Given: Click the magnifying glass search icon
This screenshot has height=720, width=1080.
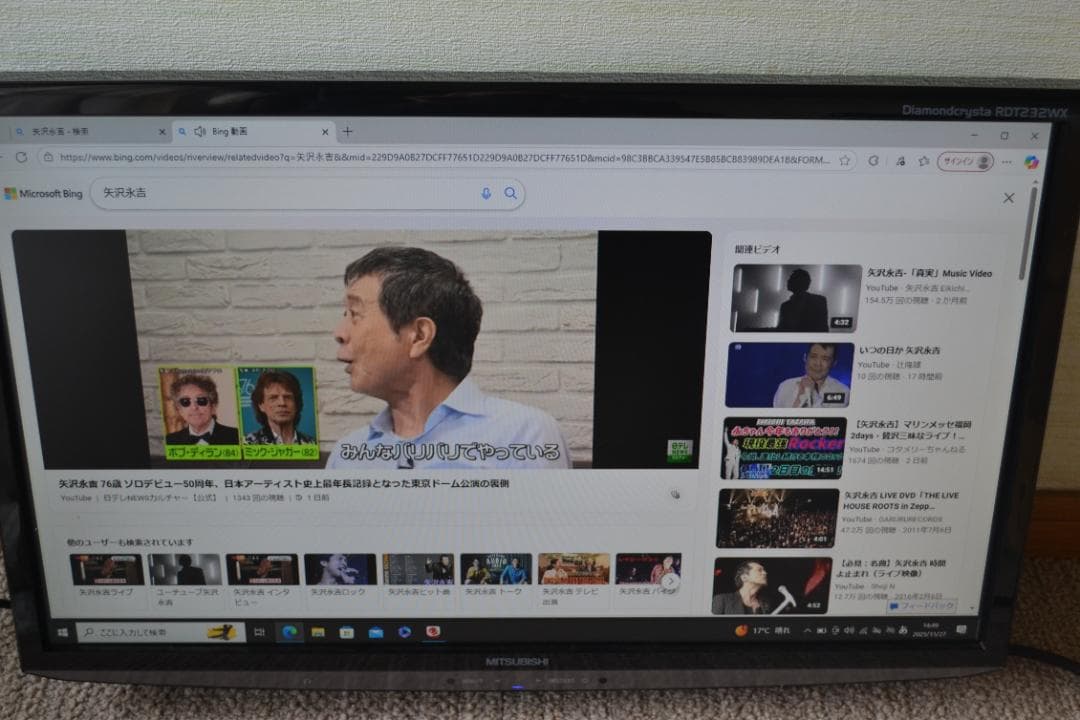Looking at the screenshot, I should pos(510,194).
